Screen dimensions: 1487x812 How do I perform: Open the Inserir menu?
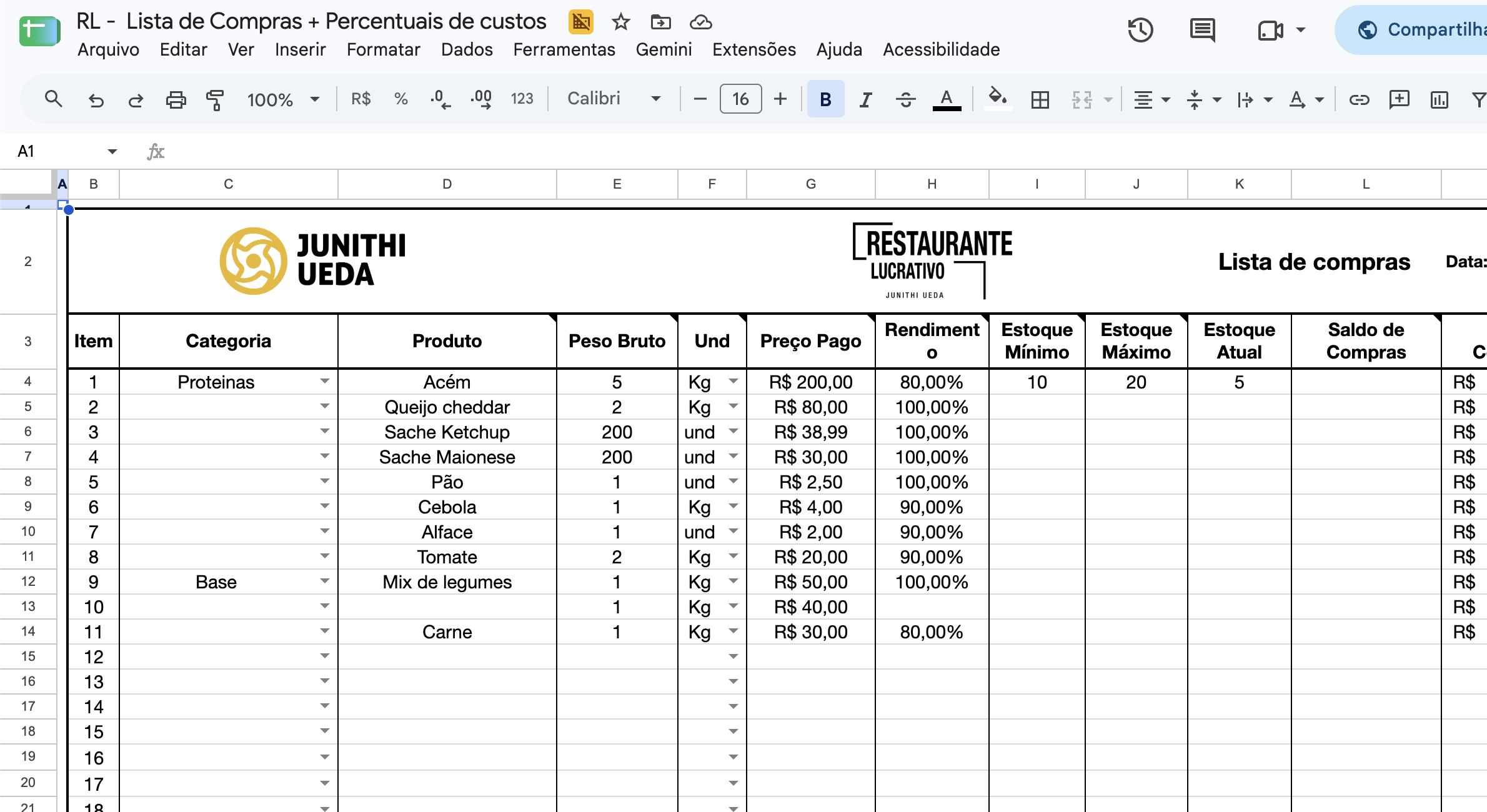(x=300, y=49)
